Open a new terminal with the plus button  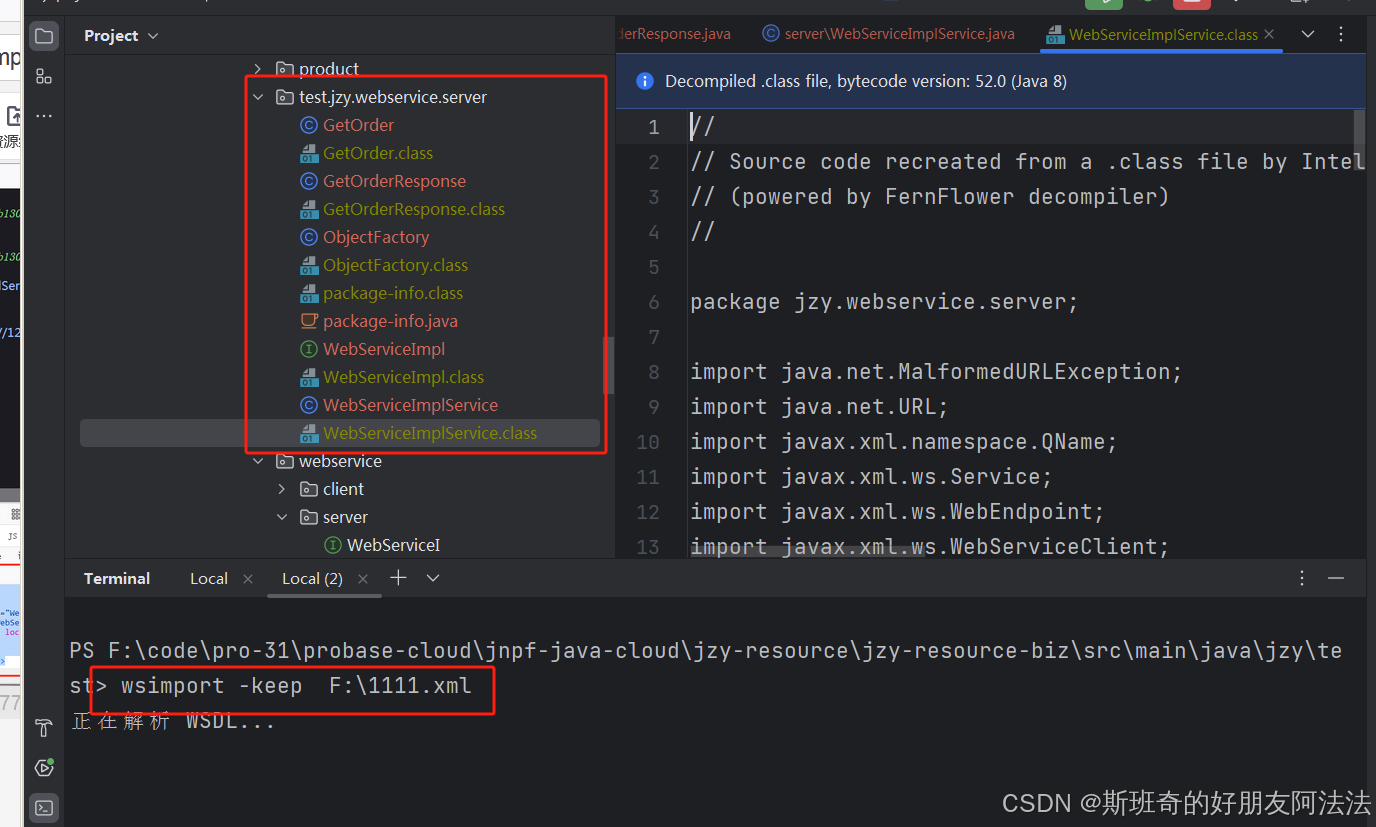click(397, 577)
